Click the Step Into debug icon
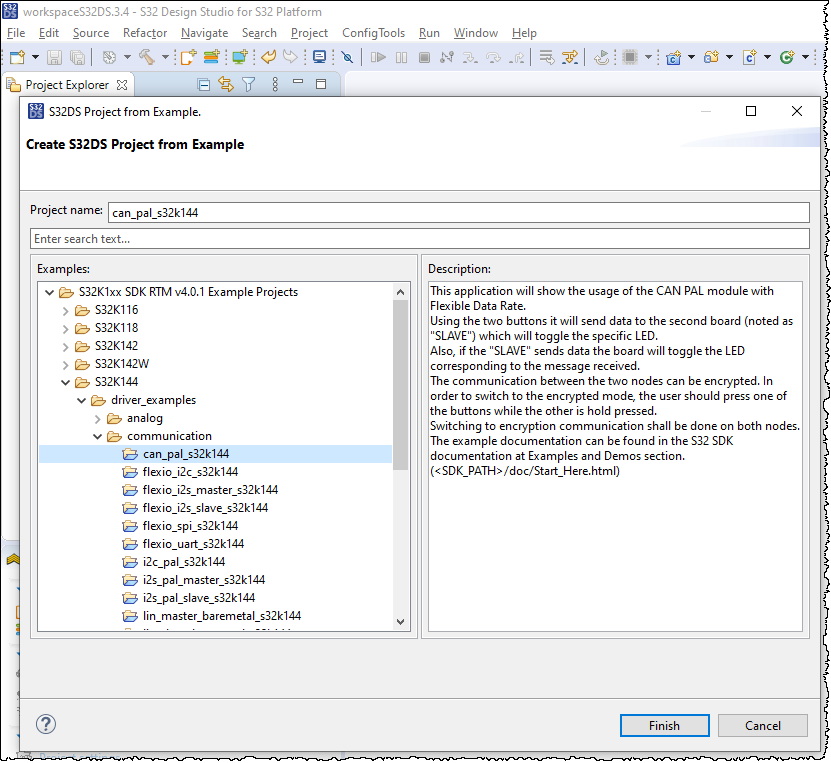The height and width of the screenshot is (763, 831). point(470,57)
